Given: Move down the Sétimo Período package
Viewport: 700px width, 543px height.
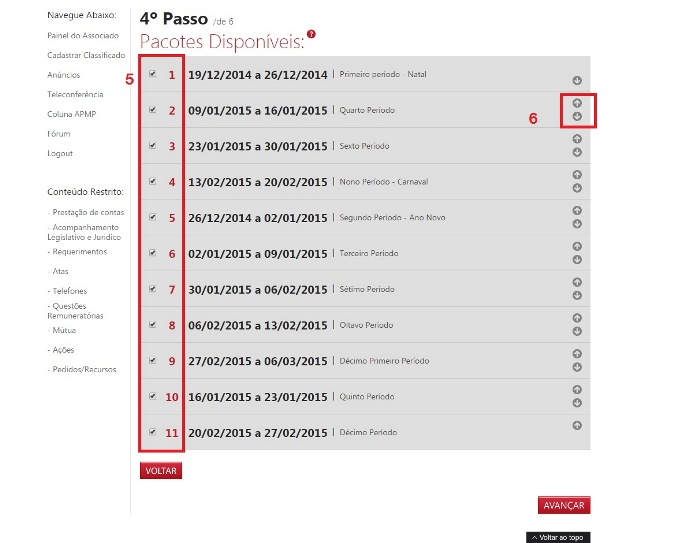Looking at the screenshot, I should click(577, 296).
